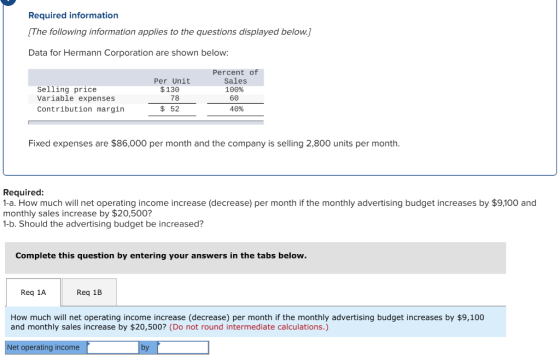The width and height of the screenshot is (560, 360).
Task: Switch to the Req 1B tab
Action: 89,292
